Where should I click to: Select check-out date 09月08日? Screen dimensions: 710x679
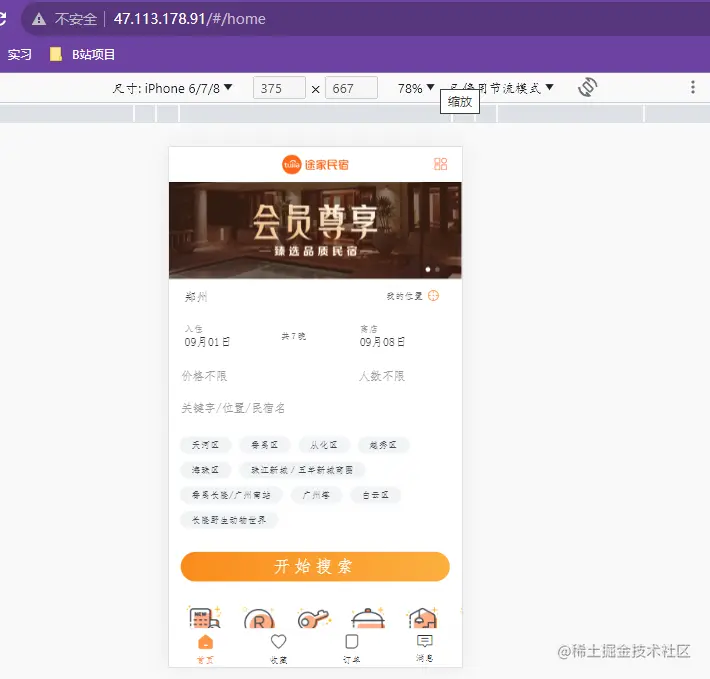pyautogui.click(x=382, y=342)
